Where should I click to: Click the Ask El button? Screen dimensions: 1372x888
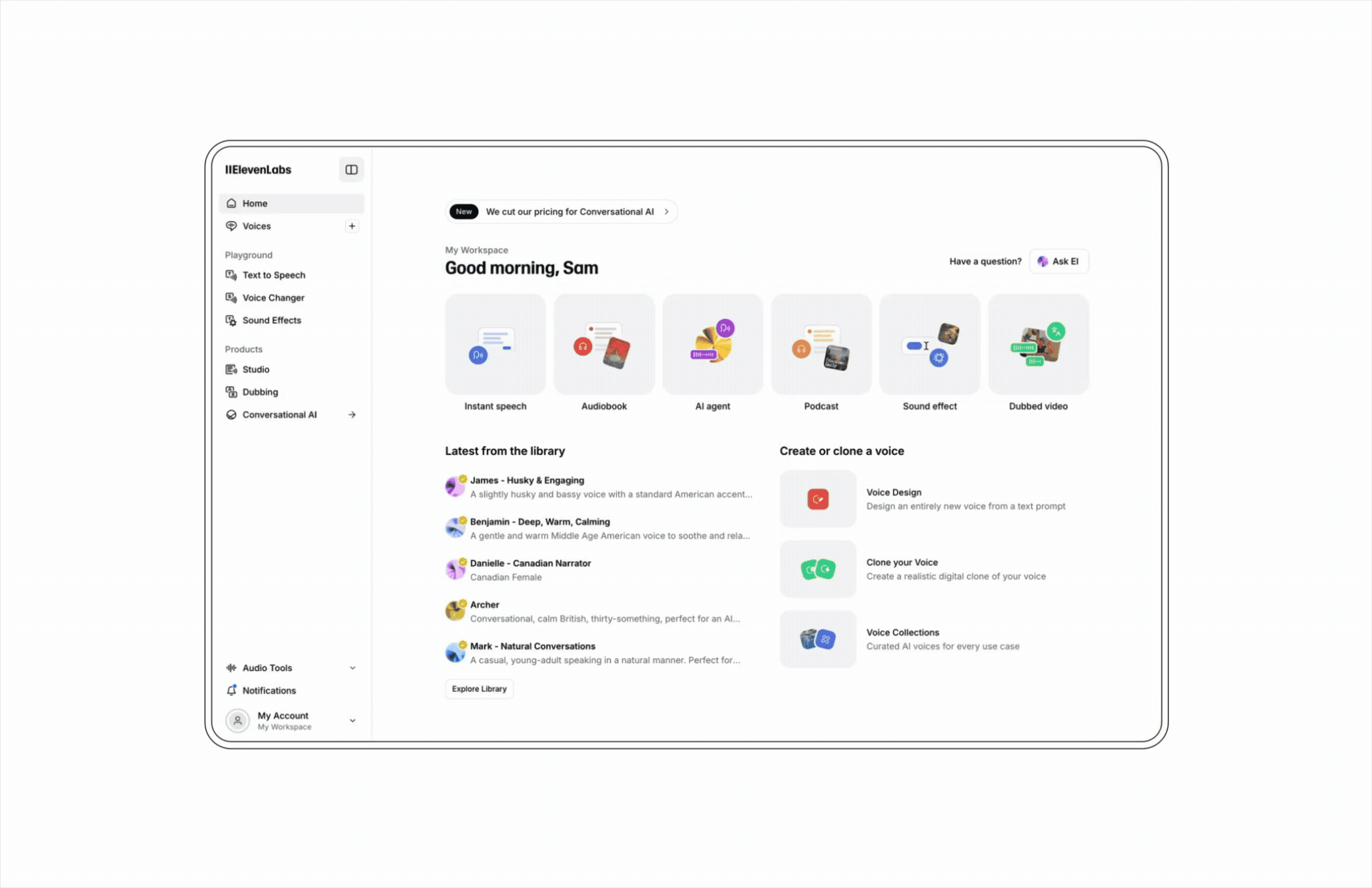tap(1058, 261)
